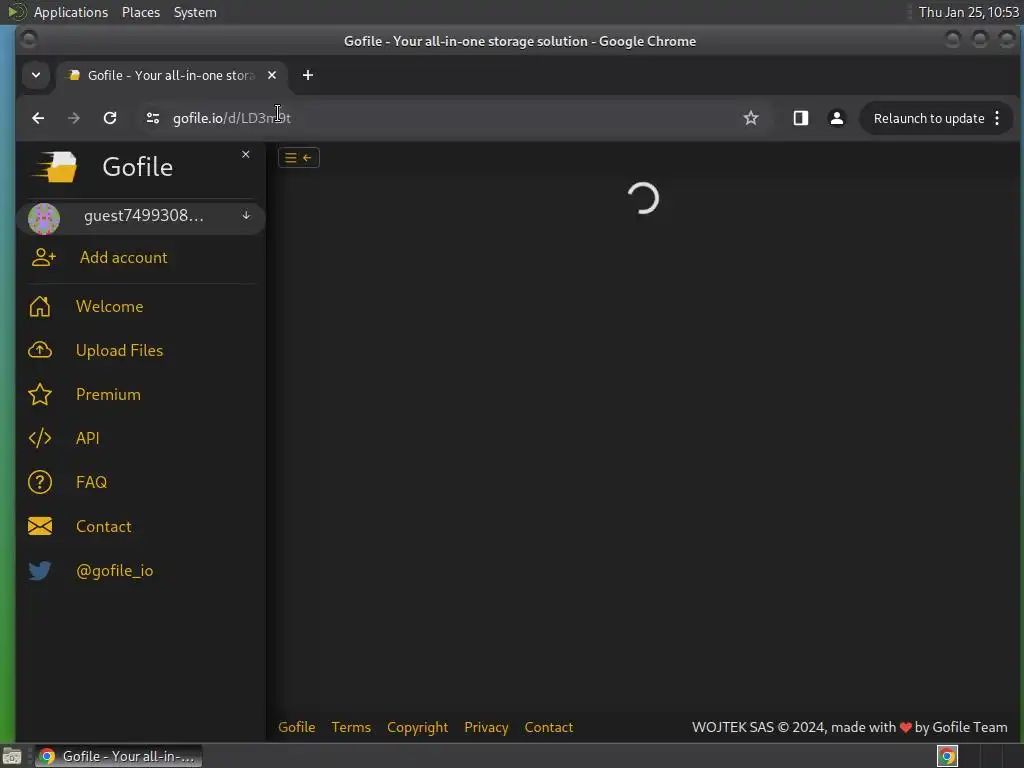The width and height of the screenshot is (1024, 768).
Task: Open the System menu
Action: tap(195, 12)
